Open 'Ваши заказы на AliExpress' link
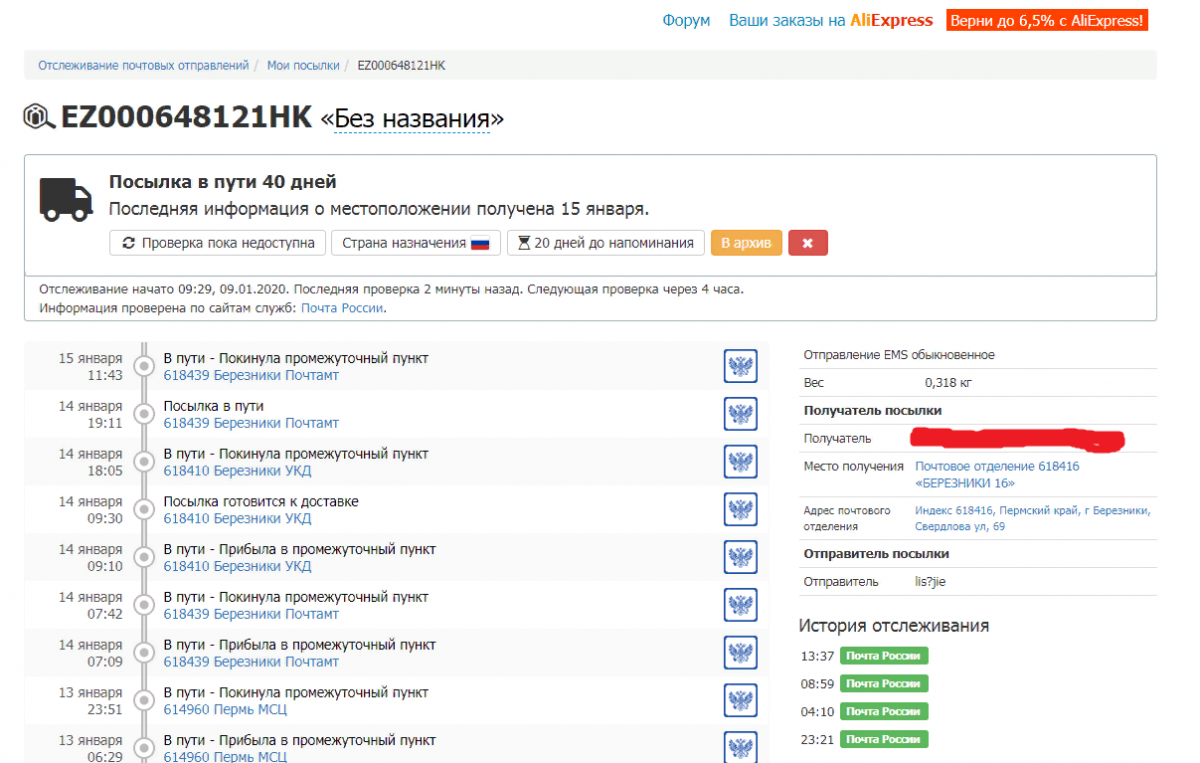1200x763 pixels. click(830, 20)
